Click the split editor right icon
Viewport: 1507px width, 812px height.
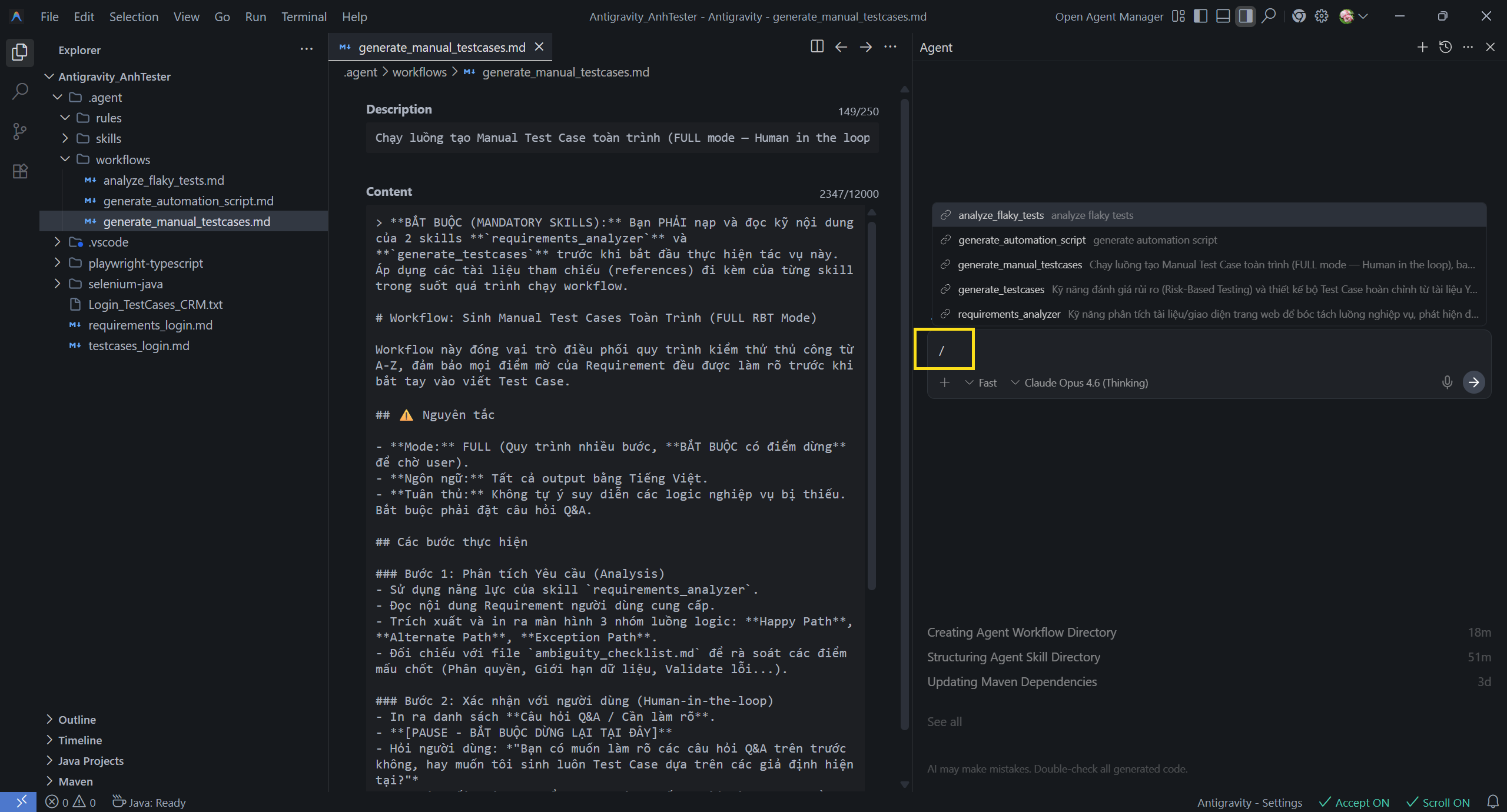[x=816, y=47]
